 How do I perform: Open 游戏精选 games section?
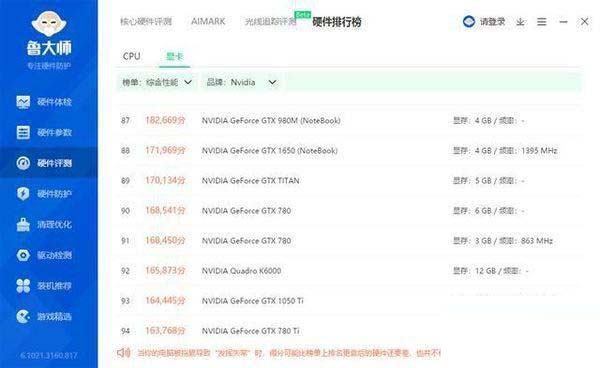point(44,316)
